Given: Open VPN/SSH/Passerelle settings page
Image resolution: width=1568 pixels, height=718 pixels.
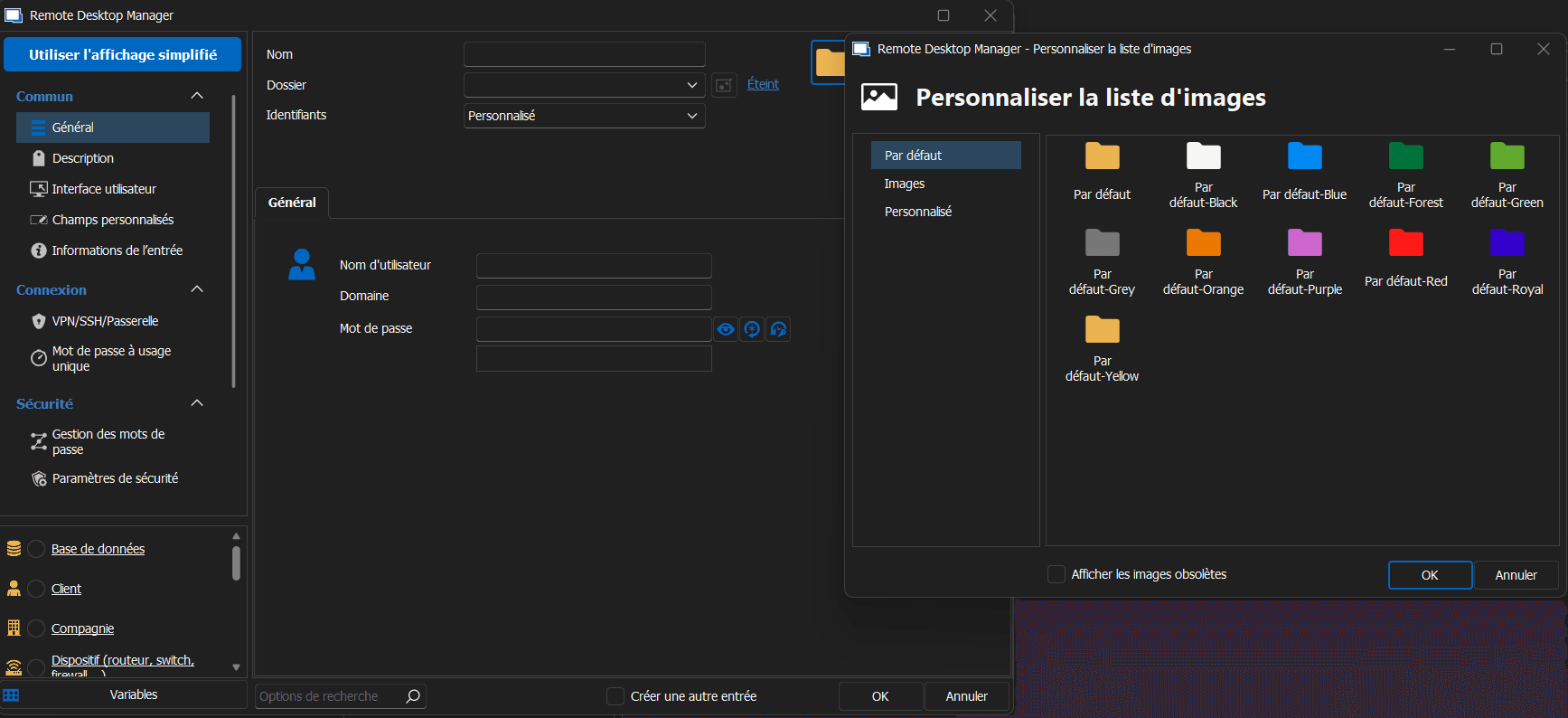Looking at the screenshot, I should 105,321.
